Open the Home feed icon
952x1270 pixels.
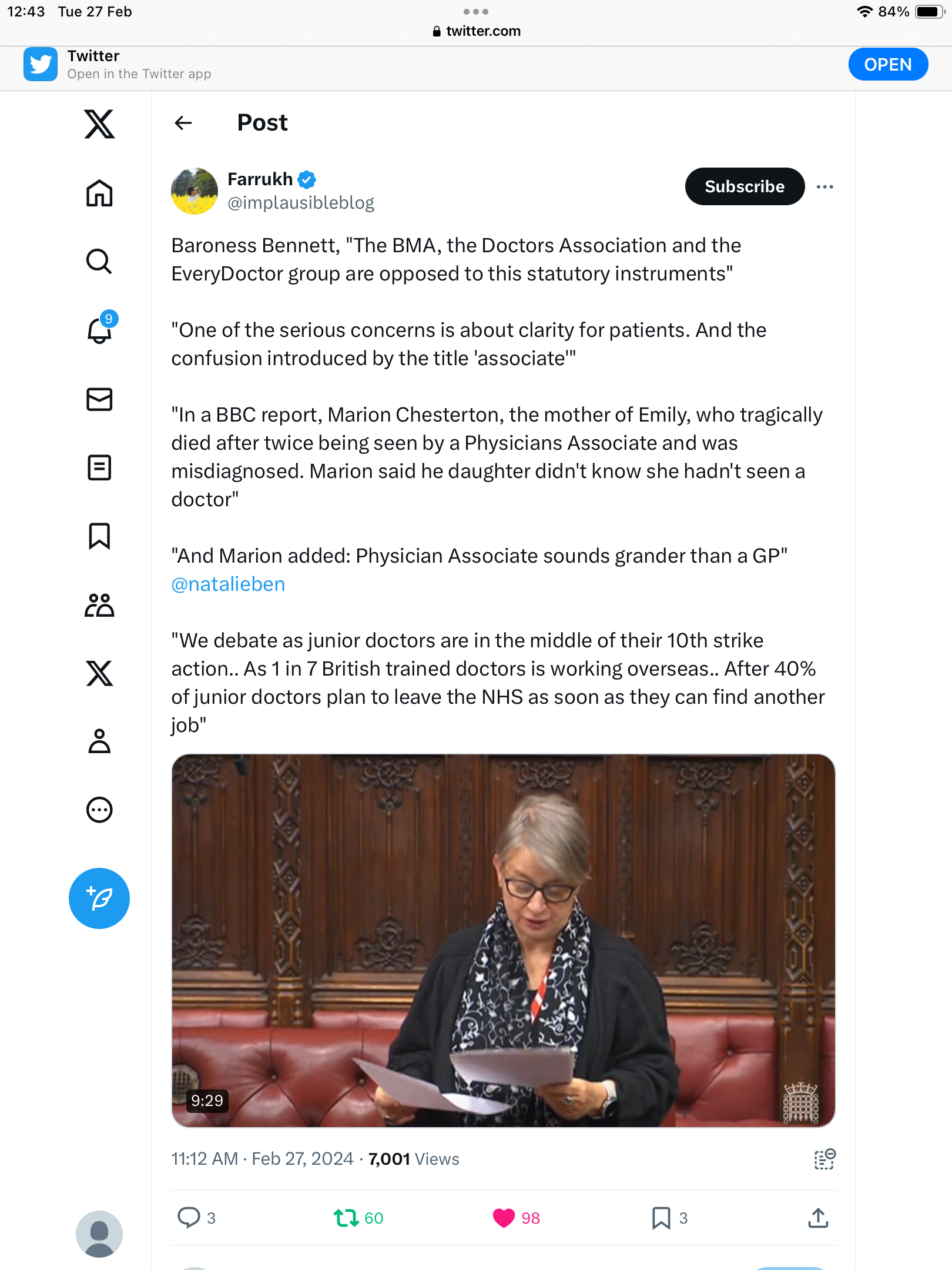click(x=99, y=193)
